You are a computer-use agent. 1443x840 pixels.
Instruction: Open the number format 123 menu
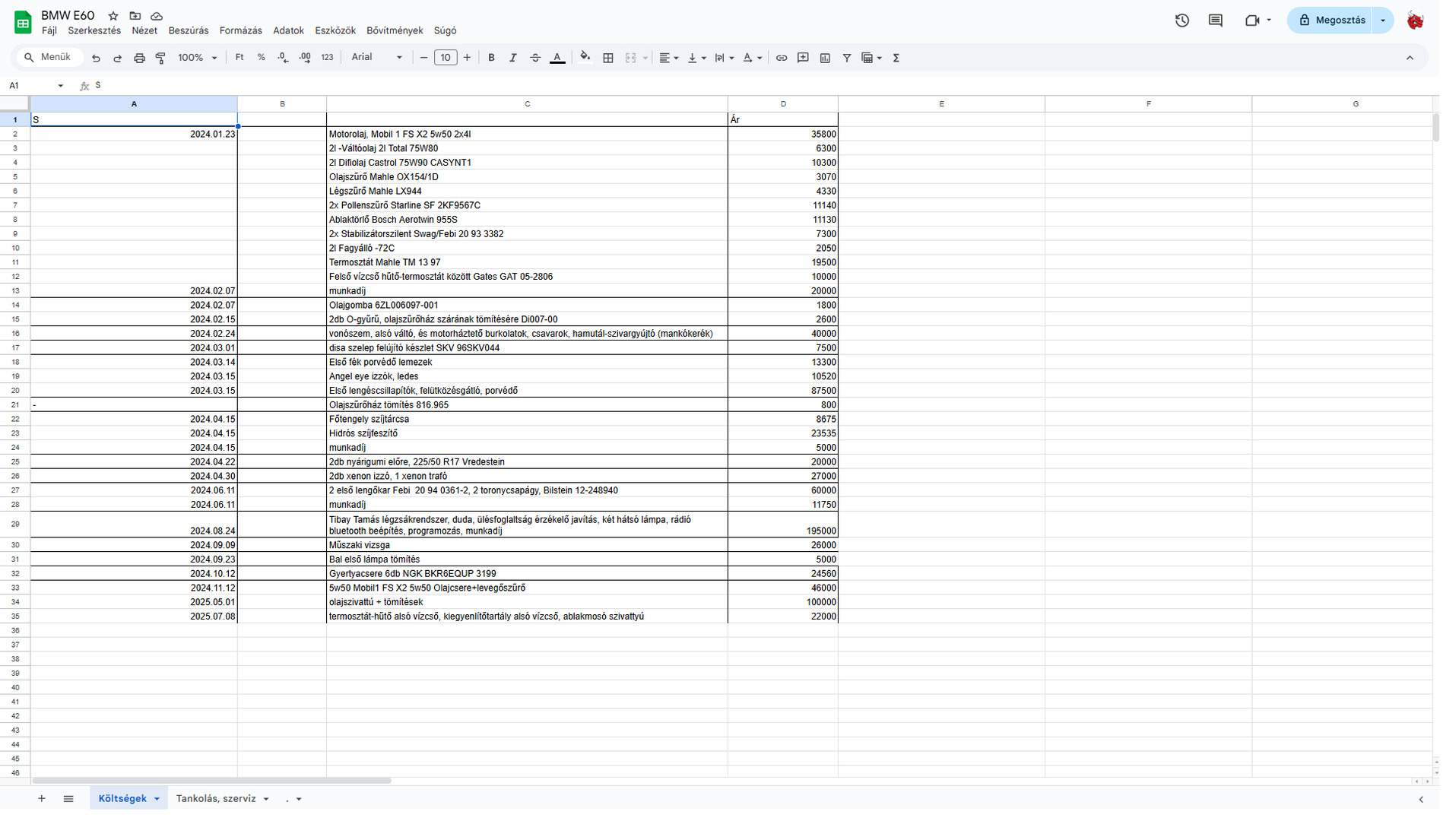327,58
